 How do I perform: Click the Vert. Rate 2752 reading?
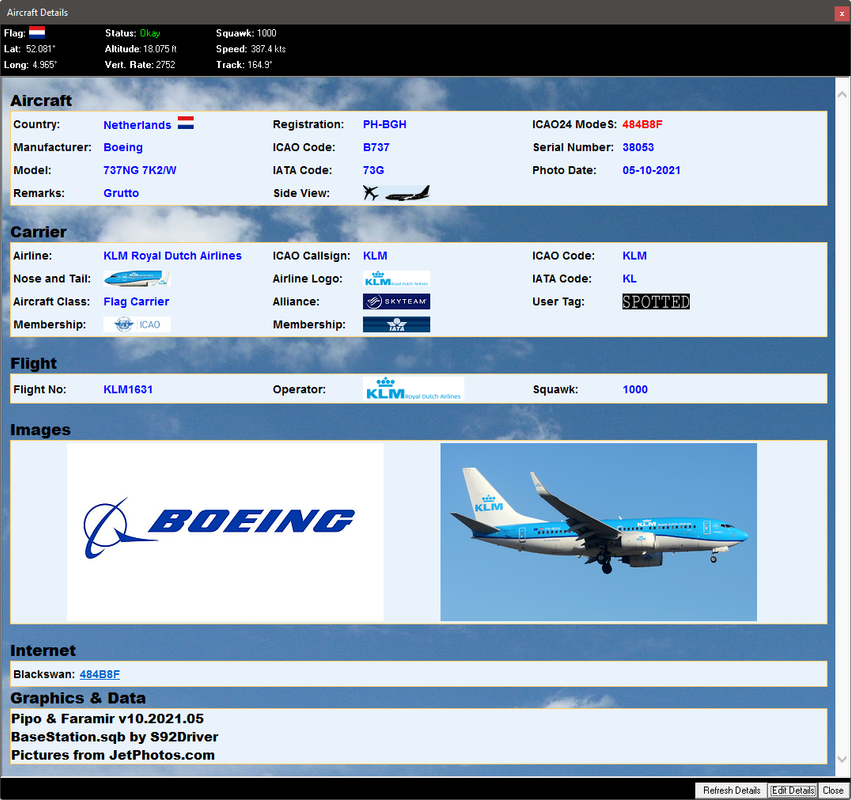tap(140, 65)
